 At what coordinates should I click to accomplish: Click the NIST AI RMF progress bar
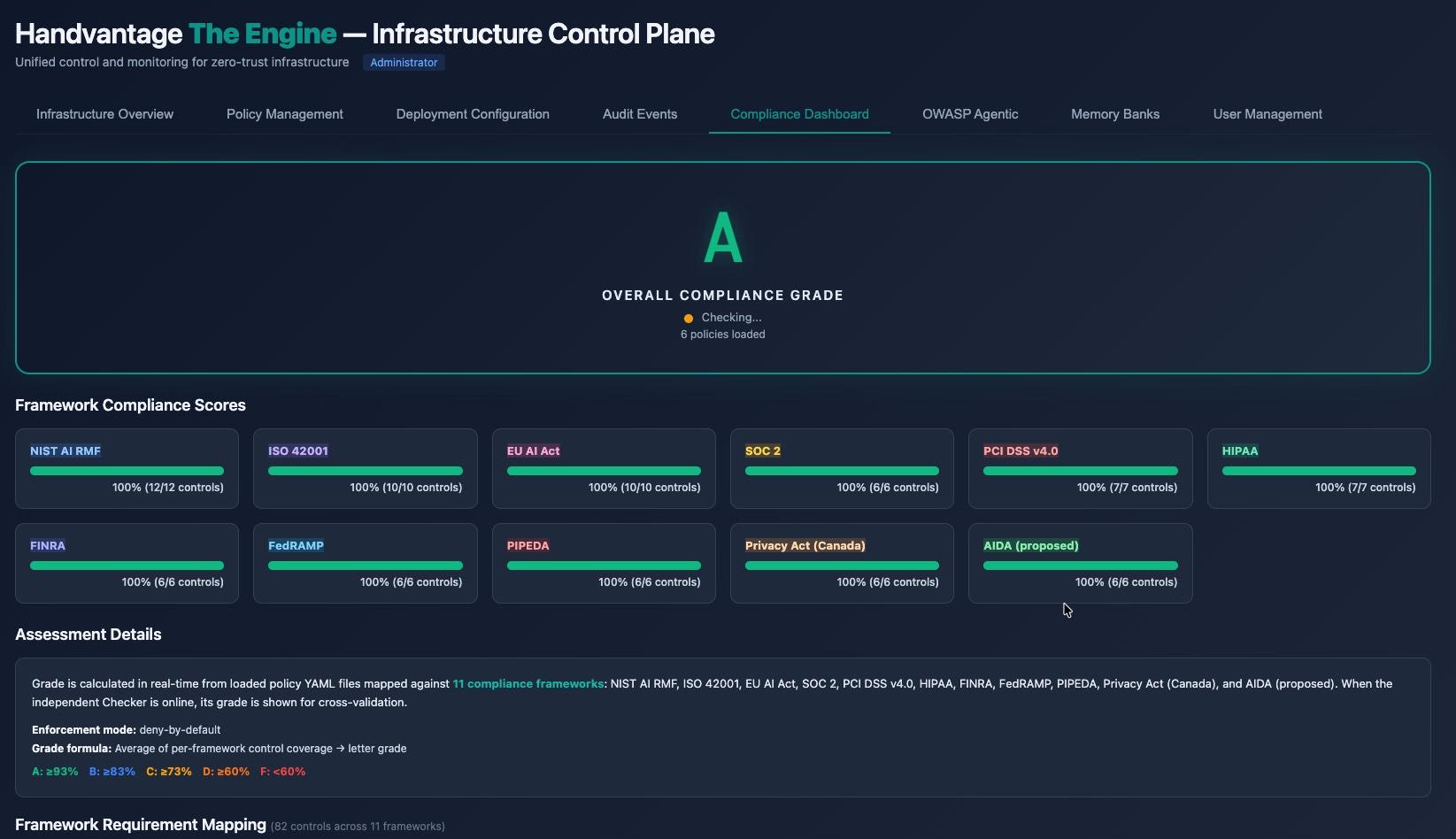pos(127,471)
